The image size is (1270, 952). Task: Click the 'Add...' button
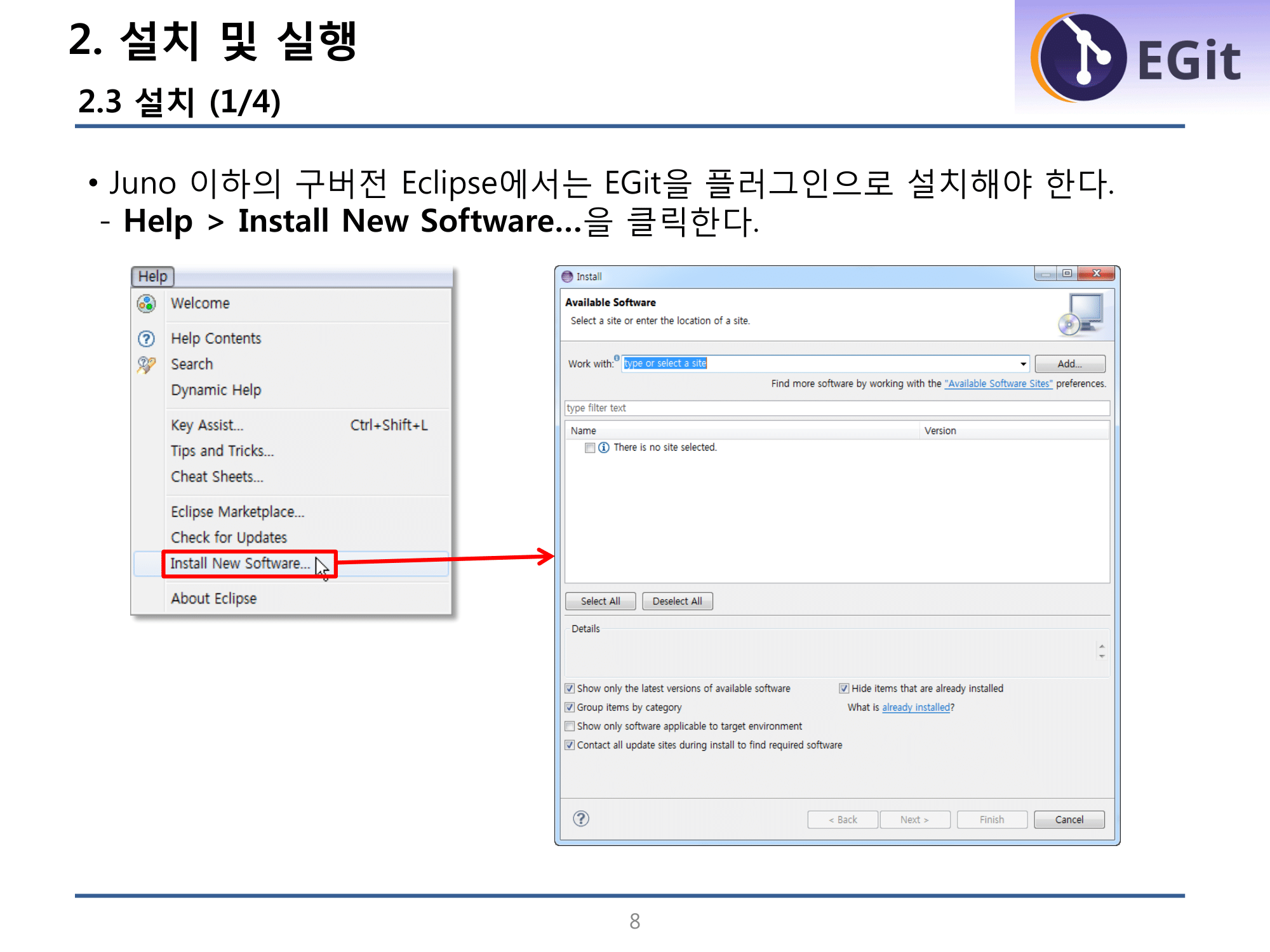[1069, 364]
